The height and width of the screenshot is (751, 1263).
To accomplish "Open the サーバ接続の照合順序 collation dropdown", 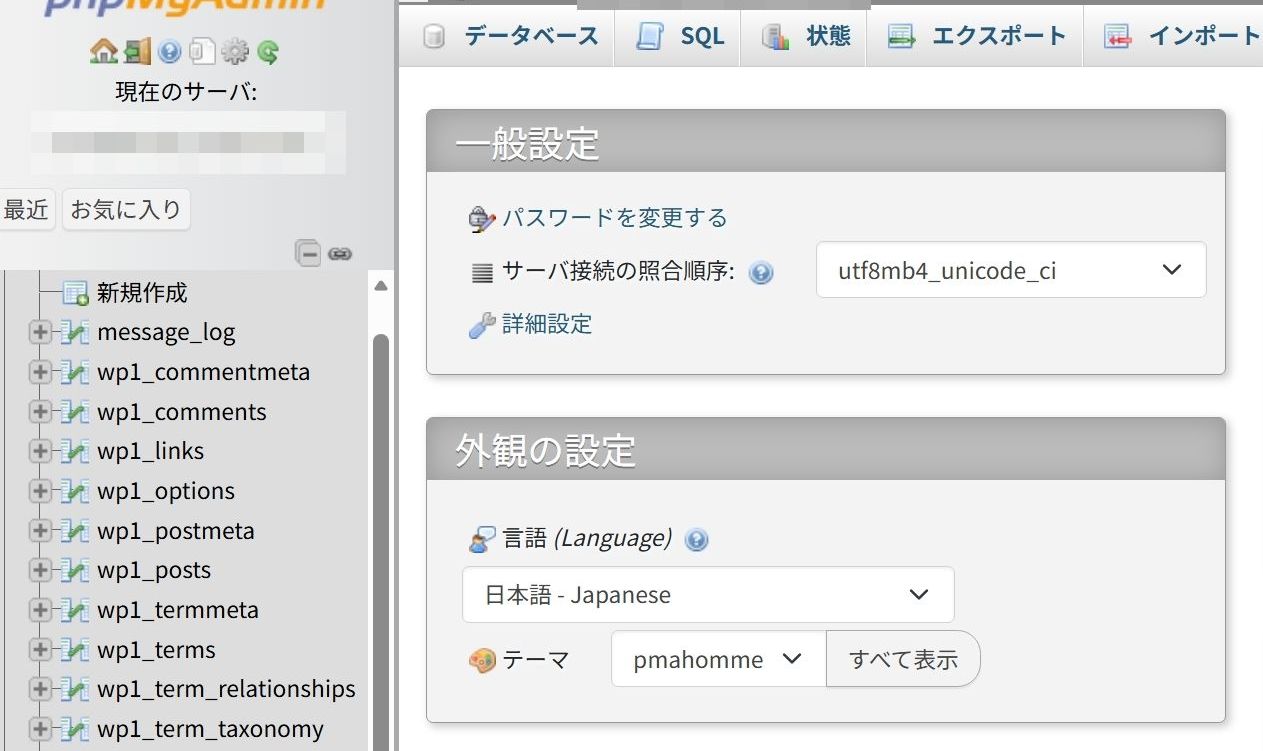I will tap(1011, 270).
